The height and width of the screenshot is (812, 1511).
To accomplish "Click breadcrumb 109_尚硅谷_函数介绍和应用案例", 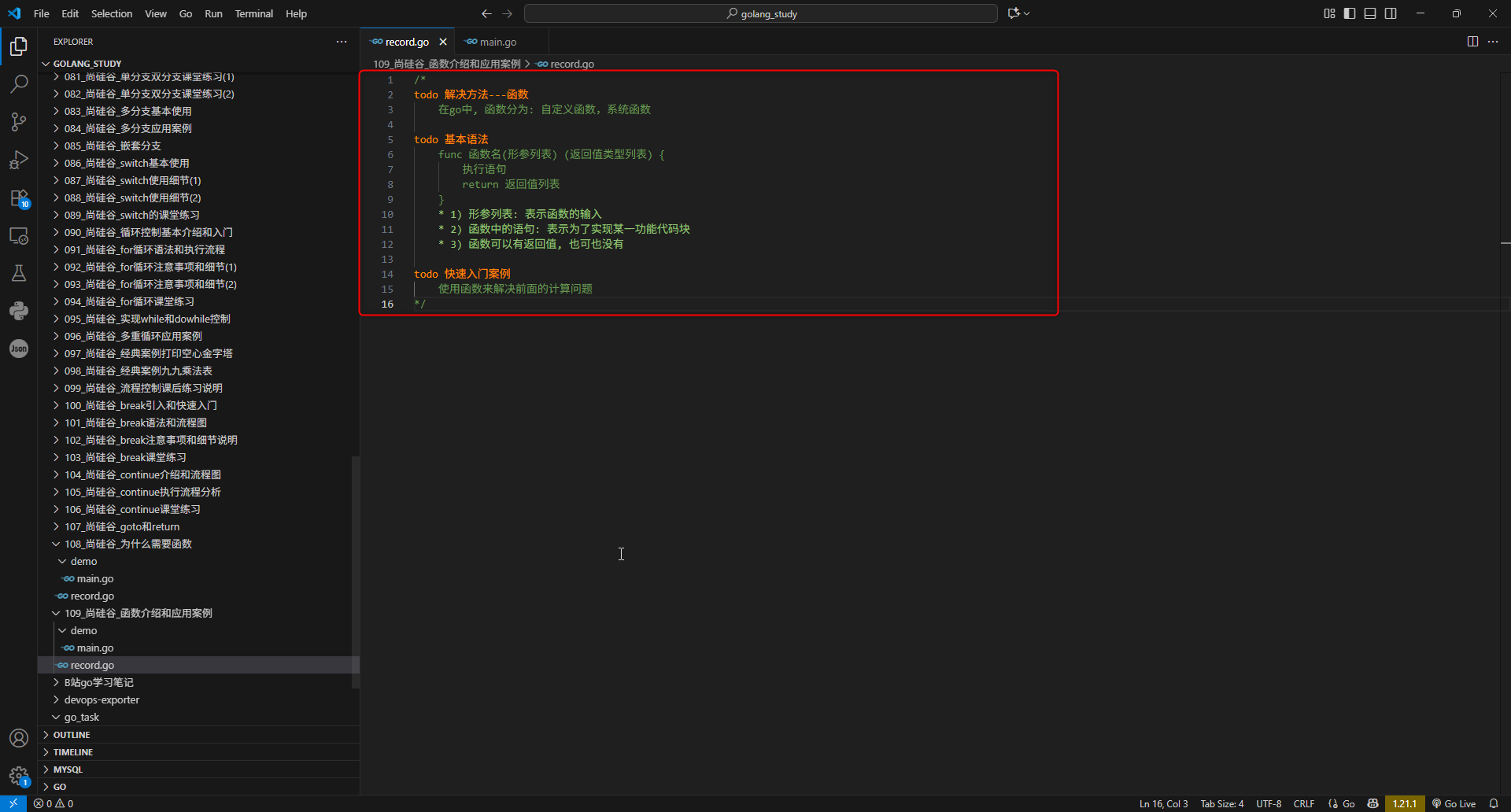I will pyautogui.click(x=446, y=64).
